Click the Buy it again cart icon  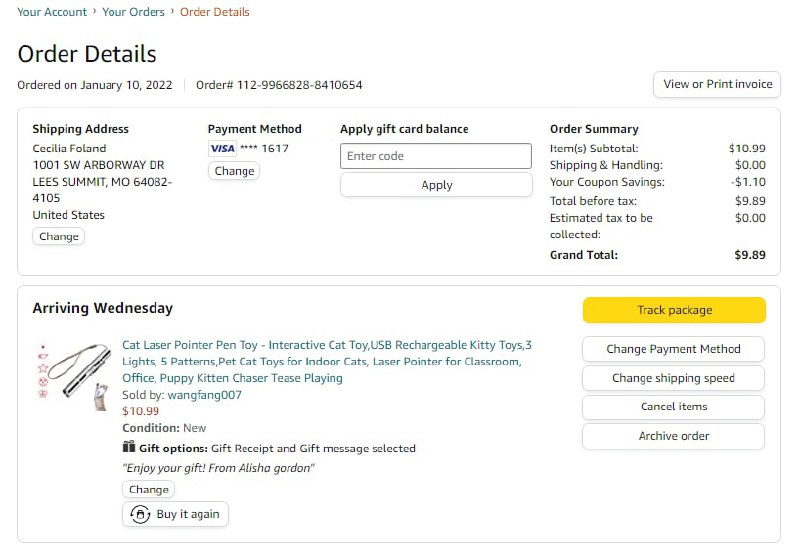[140, 514]
